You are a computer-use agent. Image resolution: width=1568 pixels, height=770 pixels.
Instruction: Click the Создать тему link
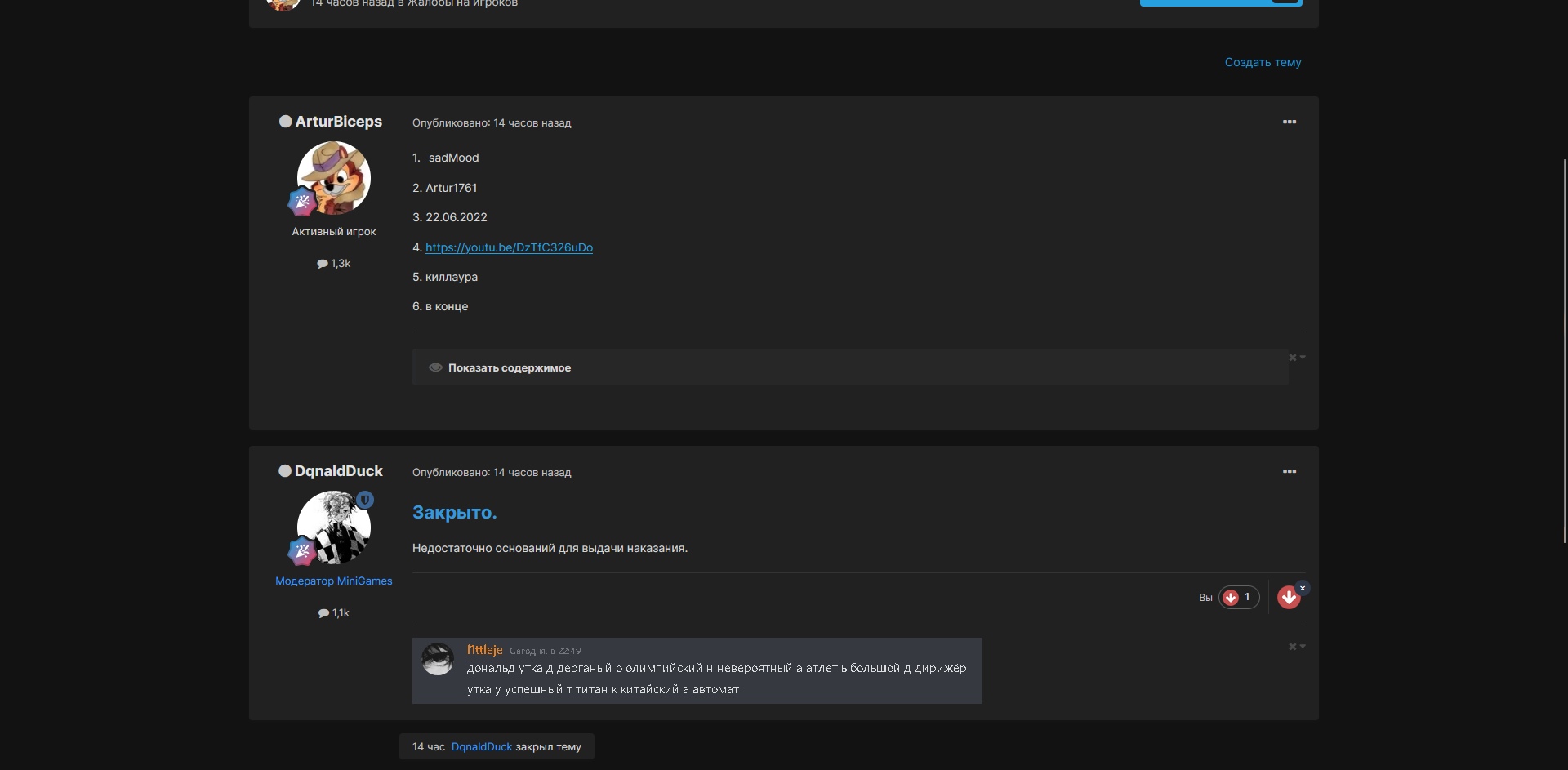1263,62
